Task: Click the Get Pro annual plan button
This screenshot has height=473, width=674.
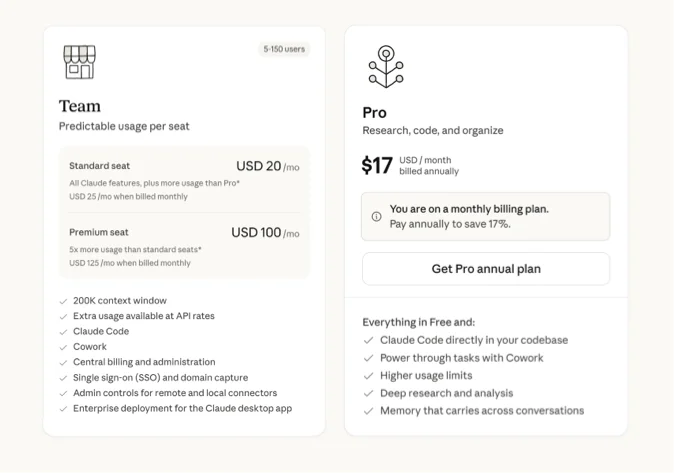Action: coord(485,269)
